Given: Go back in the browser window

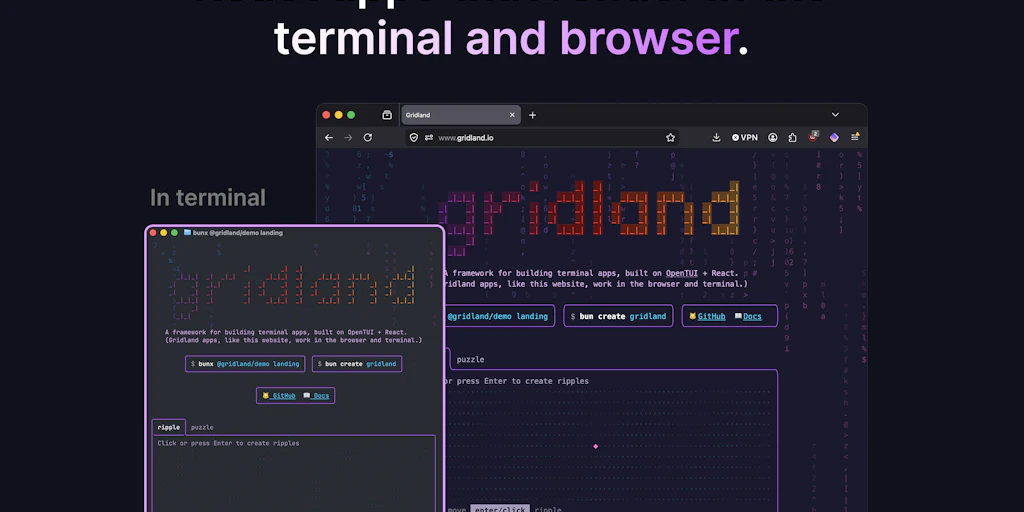Looking at the screenshot, I should coord(328,138).
